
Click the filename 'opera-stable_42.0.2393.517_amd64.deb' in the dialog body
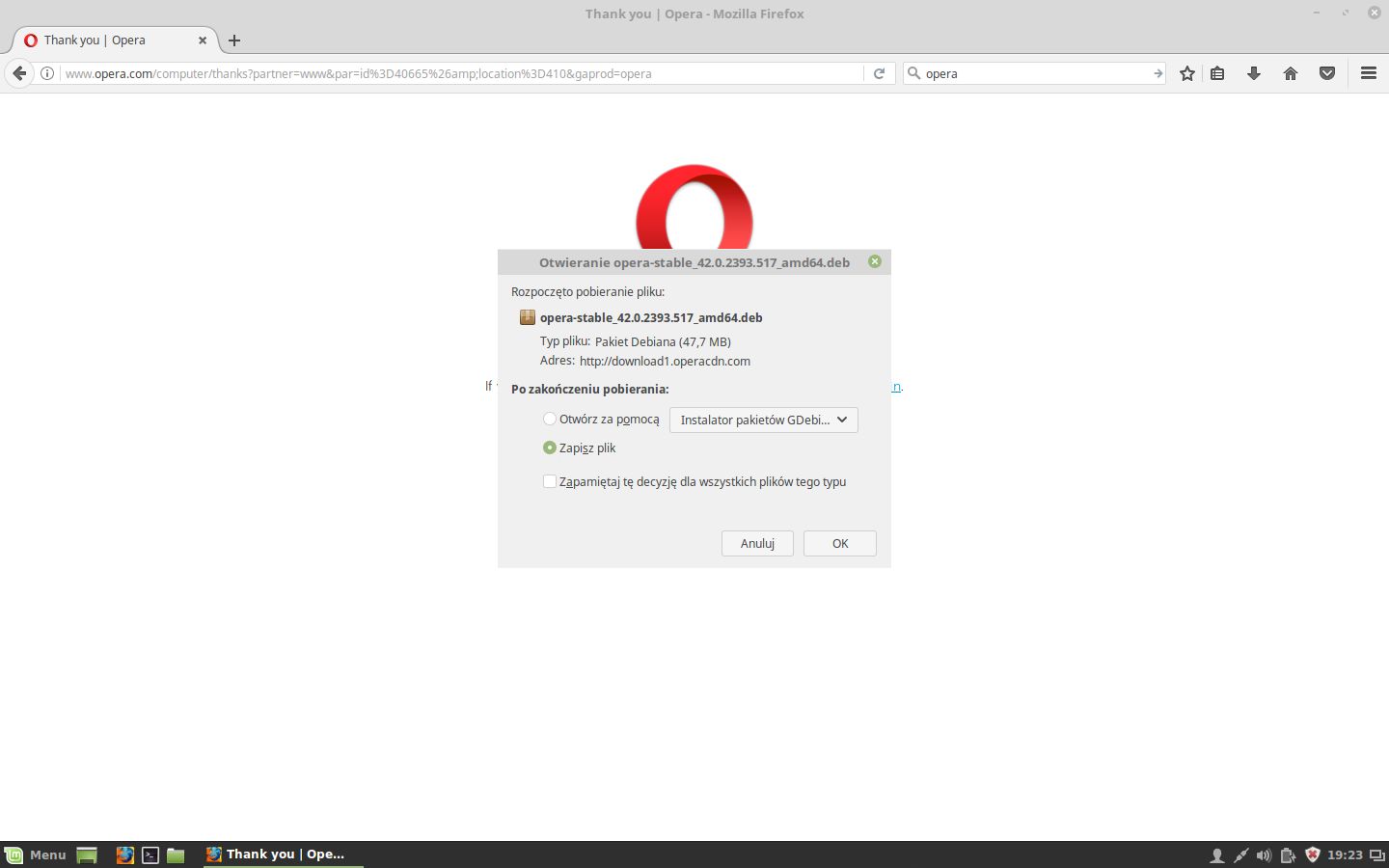[x=651, y=317]
